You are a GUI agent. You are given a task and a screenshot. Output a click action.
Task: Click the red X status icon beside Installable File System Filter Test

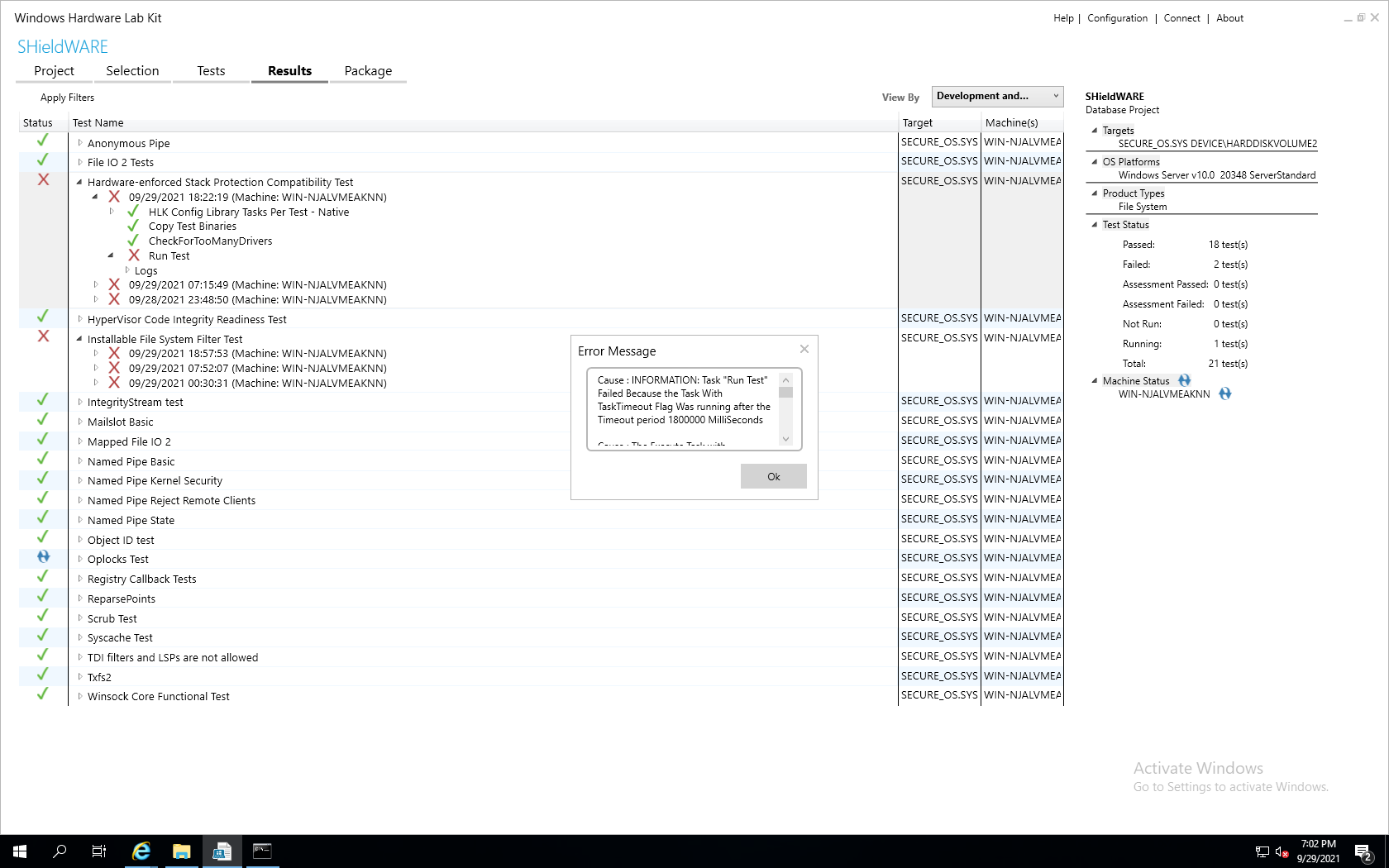coord(42,336)
